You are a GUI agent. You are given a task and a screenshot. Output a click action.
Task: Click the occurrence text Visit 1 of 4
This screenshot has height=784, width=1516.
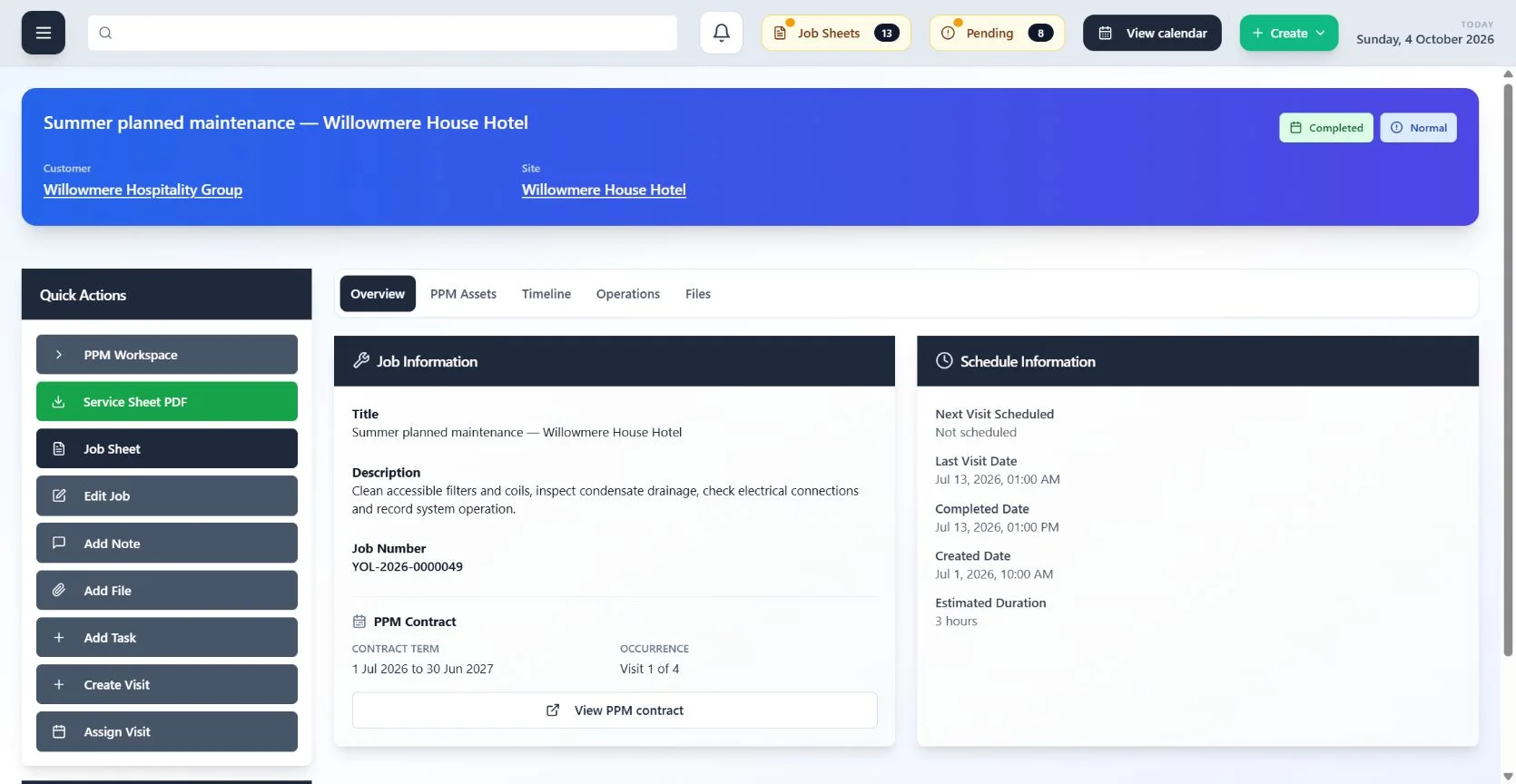(649, 669)
